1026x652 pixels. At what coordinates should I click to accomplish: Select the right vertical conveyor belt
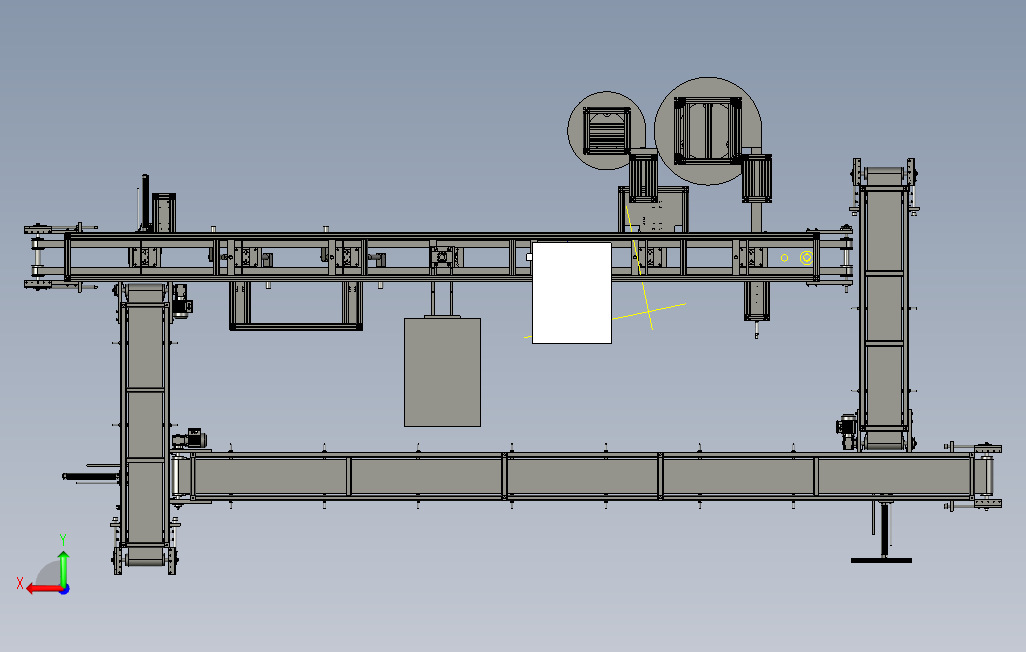pos(884,309)
